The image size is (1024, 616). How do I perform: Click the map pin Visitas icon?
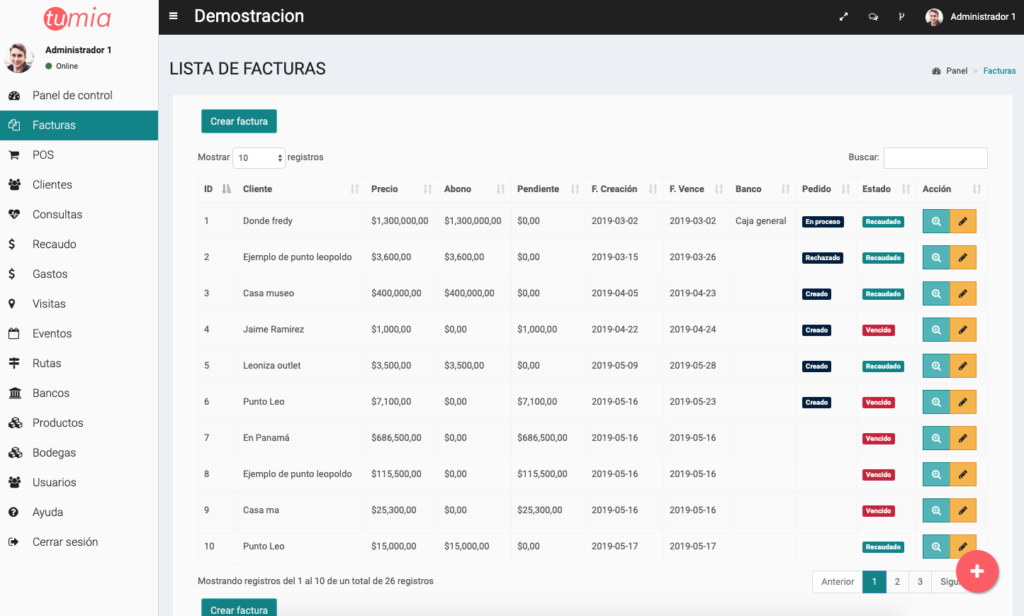[x=12, y=304]
